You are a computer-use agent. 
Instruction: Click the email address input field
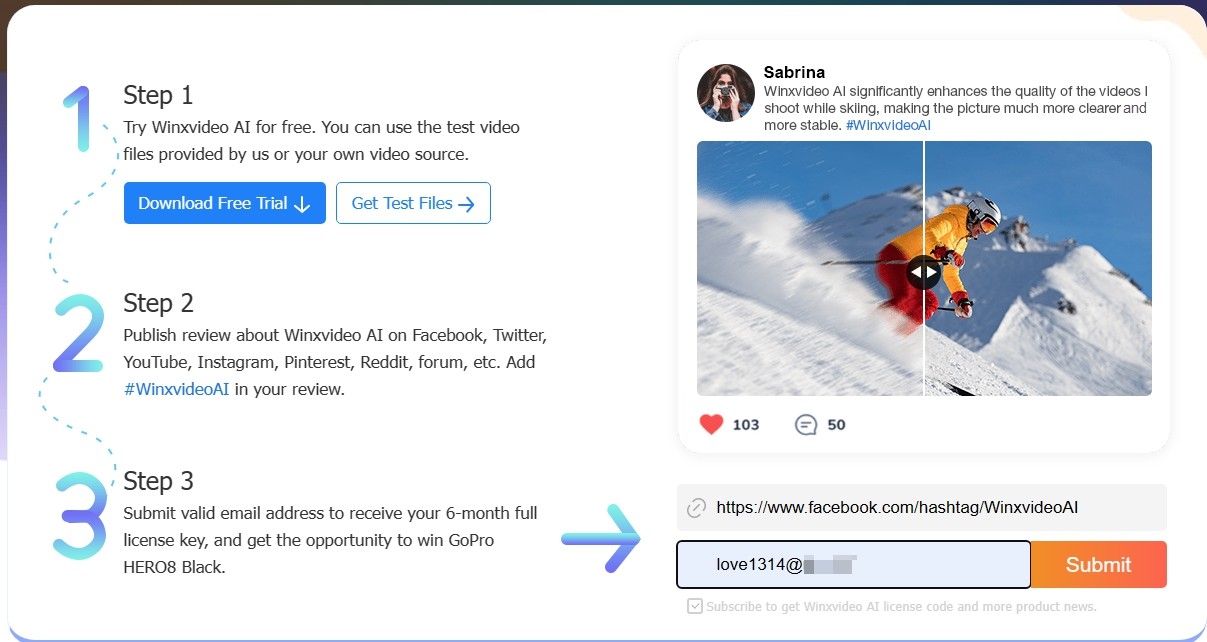tap(853, 565)
